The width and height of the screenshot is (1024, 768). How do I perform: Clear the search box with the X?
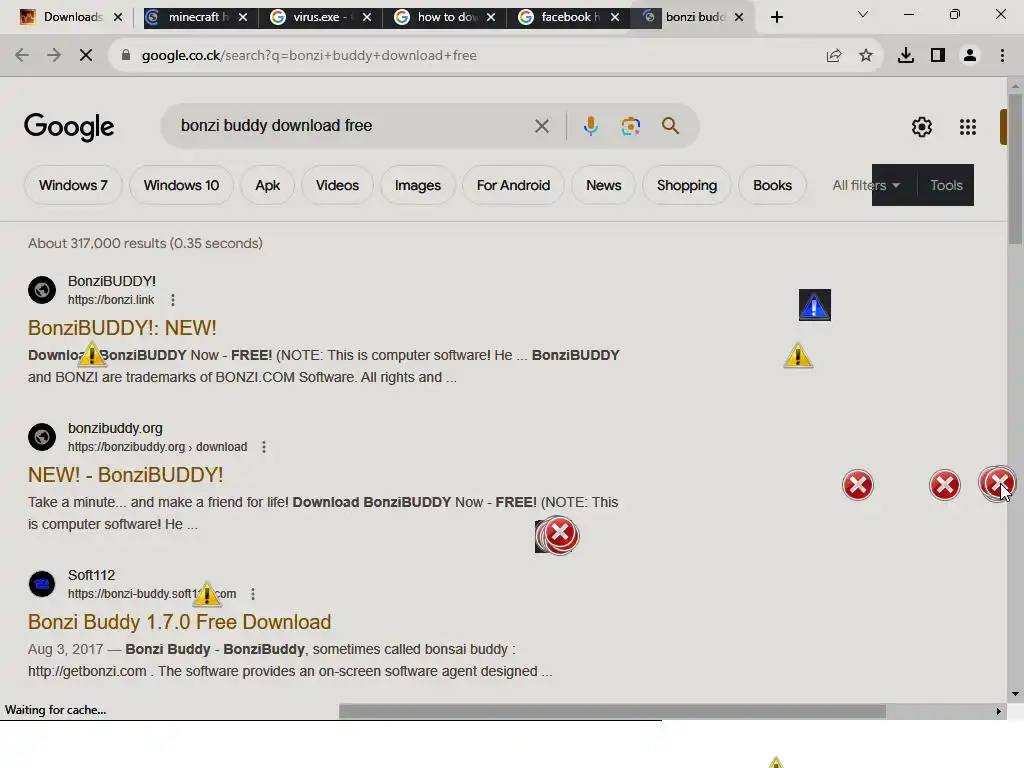pos(541,126)
